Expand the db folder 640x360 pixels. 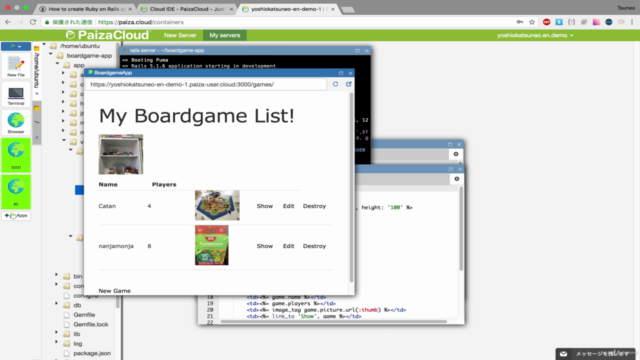tap(57, 304)
